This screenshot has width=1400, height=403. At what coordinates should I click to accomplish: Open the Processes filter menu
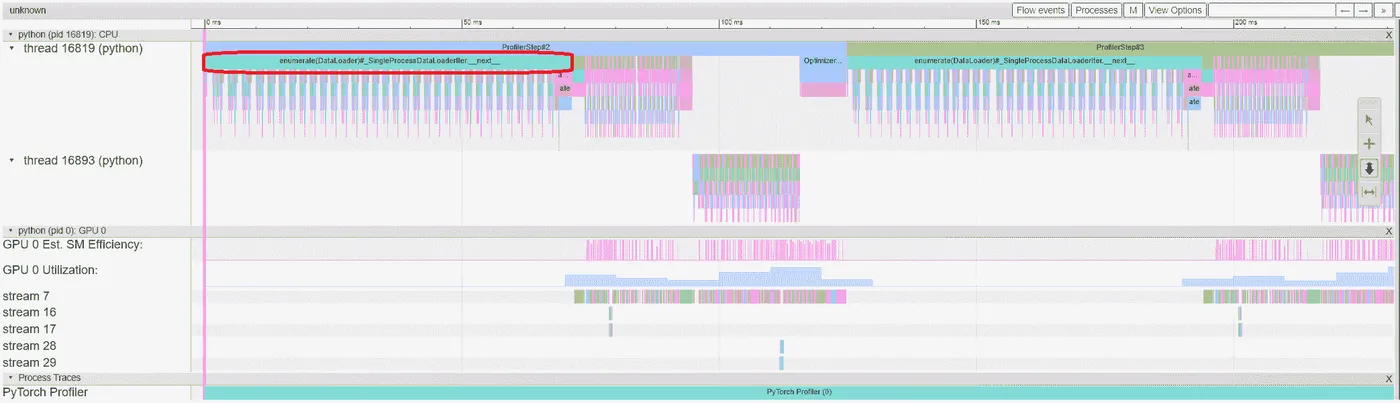tap(1096, 10)
